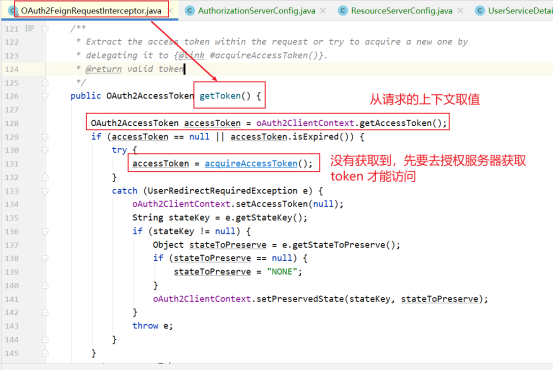Viewport: 554px width, 370px height.
Task: Click line number 128 in the gutter
Action: (12, 123)
